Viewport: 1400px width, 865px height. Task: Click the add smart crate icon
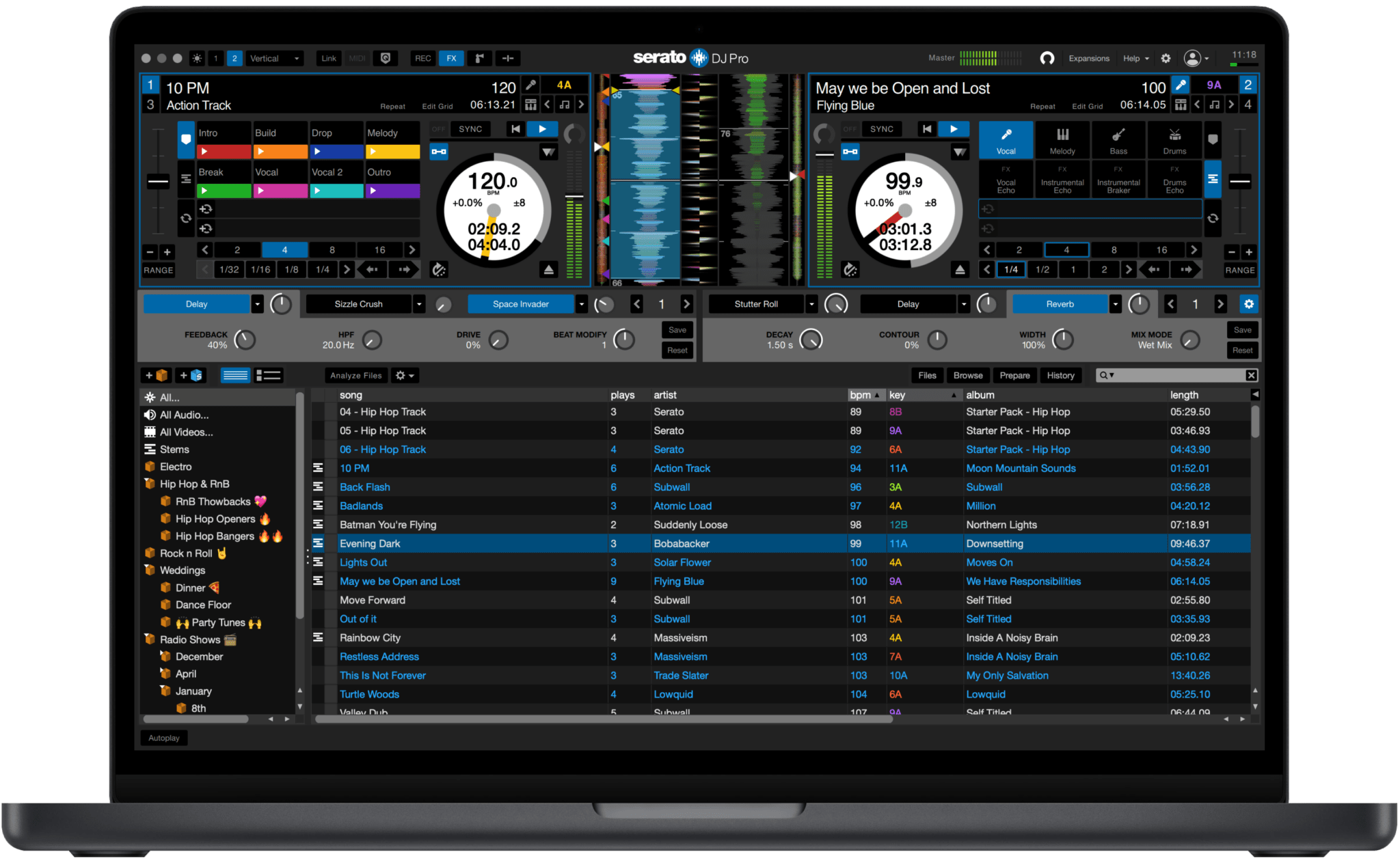pyautogui.click(x=191, y=375)
